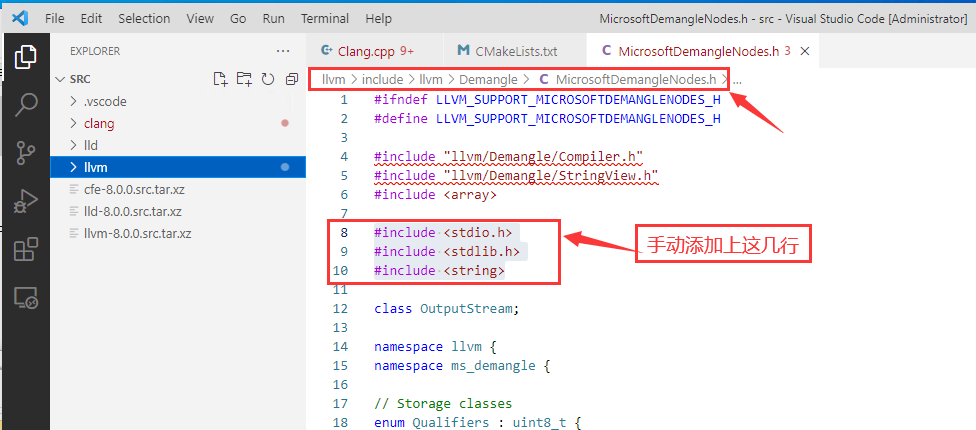976x430 pixels.
Task: Open cfe-8.0.0.src.tar.xz file
Action: [178, 189]
